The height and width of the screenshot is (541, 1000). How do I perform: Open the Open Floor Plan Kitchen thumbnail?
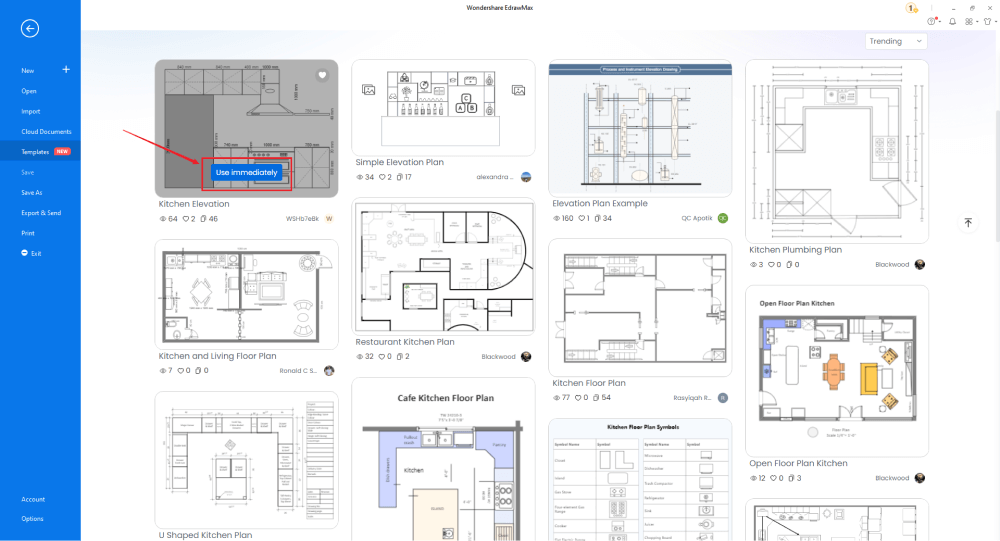[837, 371]
